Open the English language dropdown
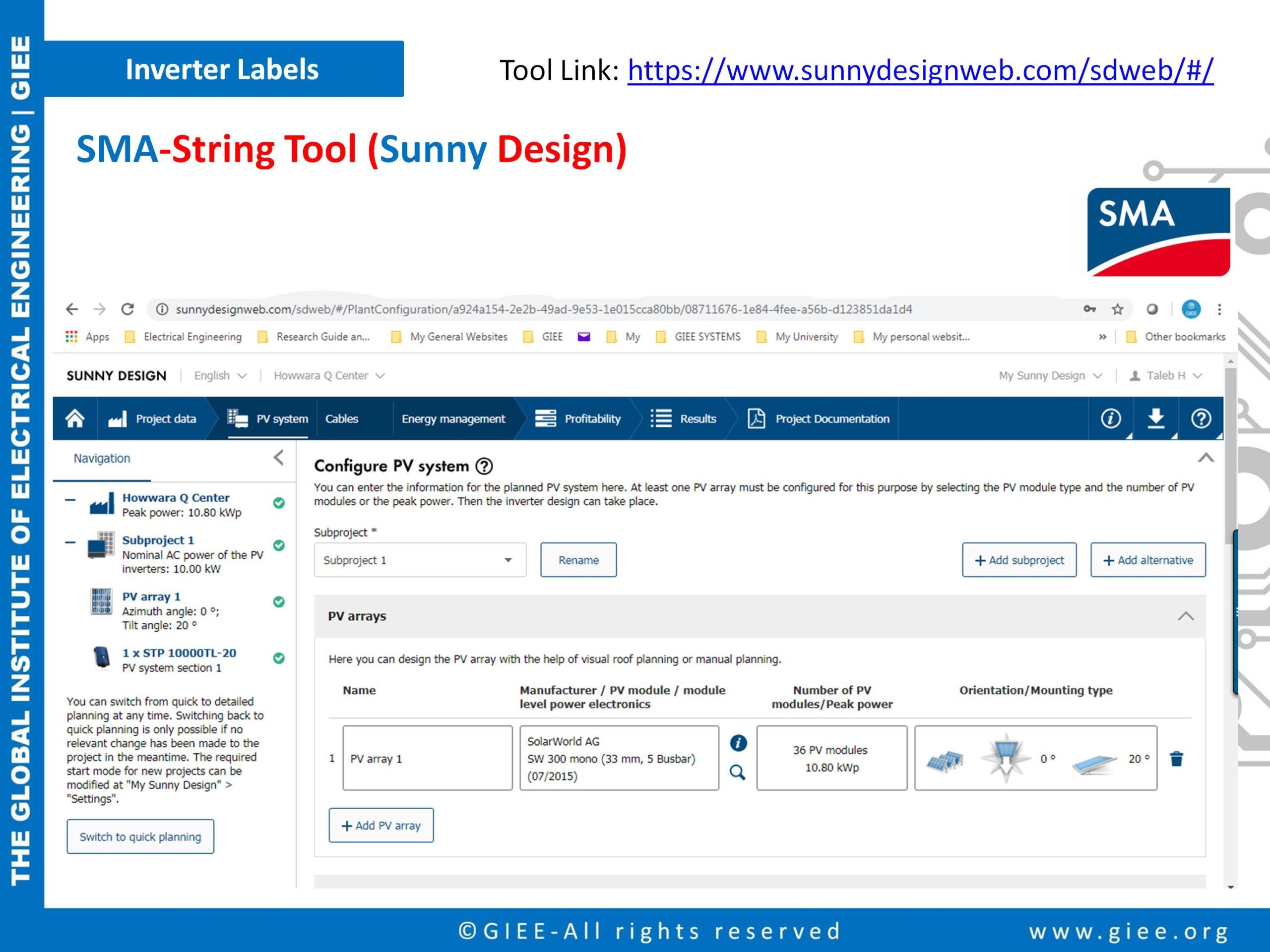1270x952 pixels. [x=220, y=375]
